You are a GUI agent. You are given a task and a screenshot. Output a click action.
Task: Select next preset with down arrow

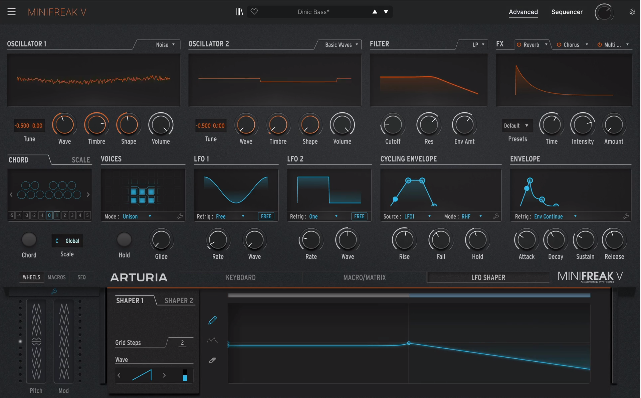pos(385,12)
